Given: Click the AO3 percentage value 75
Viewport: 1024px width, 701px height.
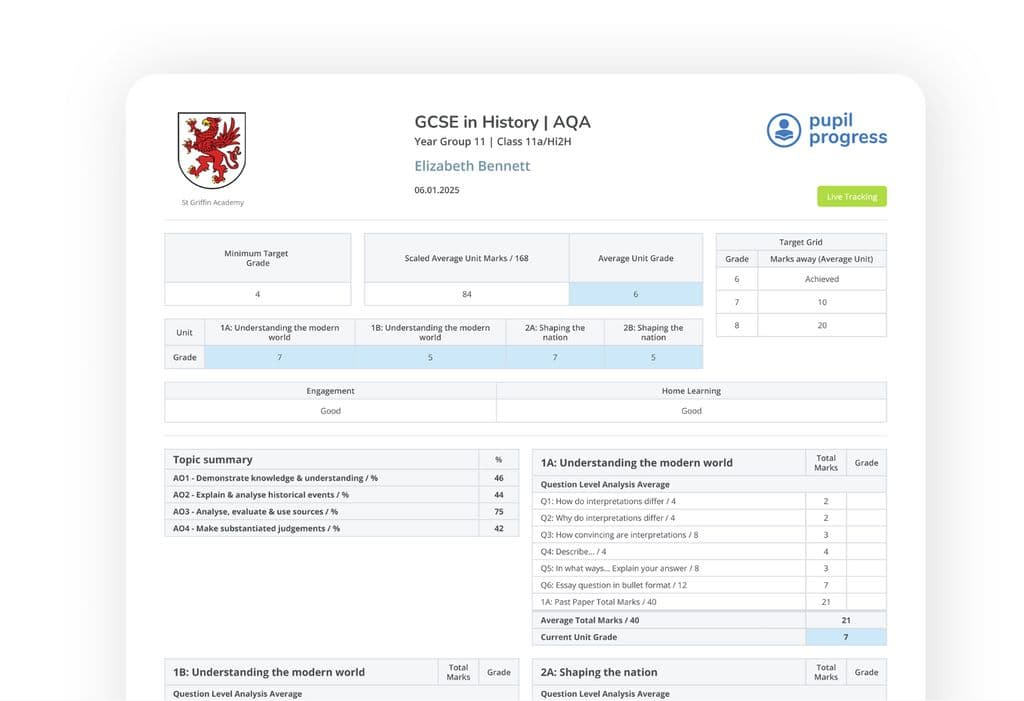Looking at the screenshot, I should [498, 512].
